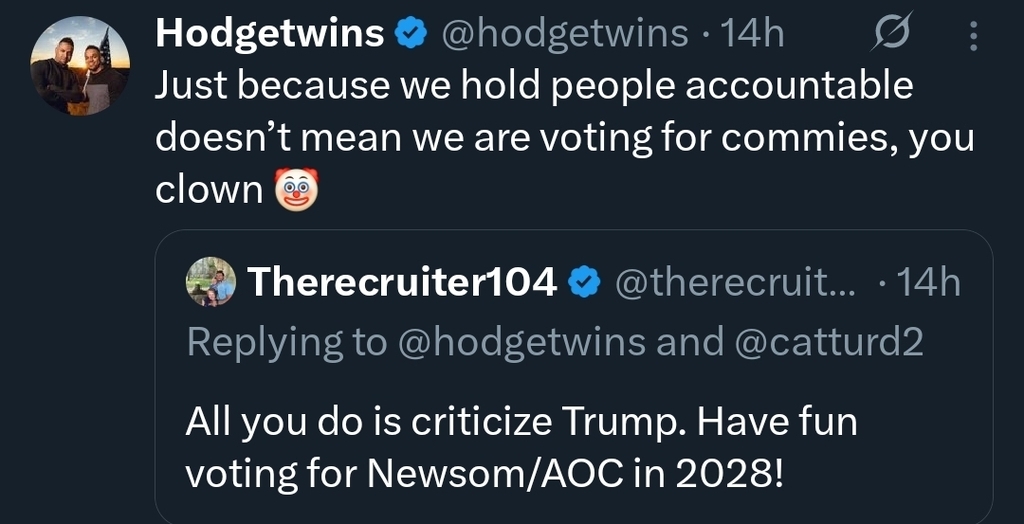The image size is (1024, 524).
Task: Click the verified badge next to Hodgetwins
Action: (x=410, y=35)
